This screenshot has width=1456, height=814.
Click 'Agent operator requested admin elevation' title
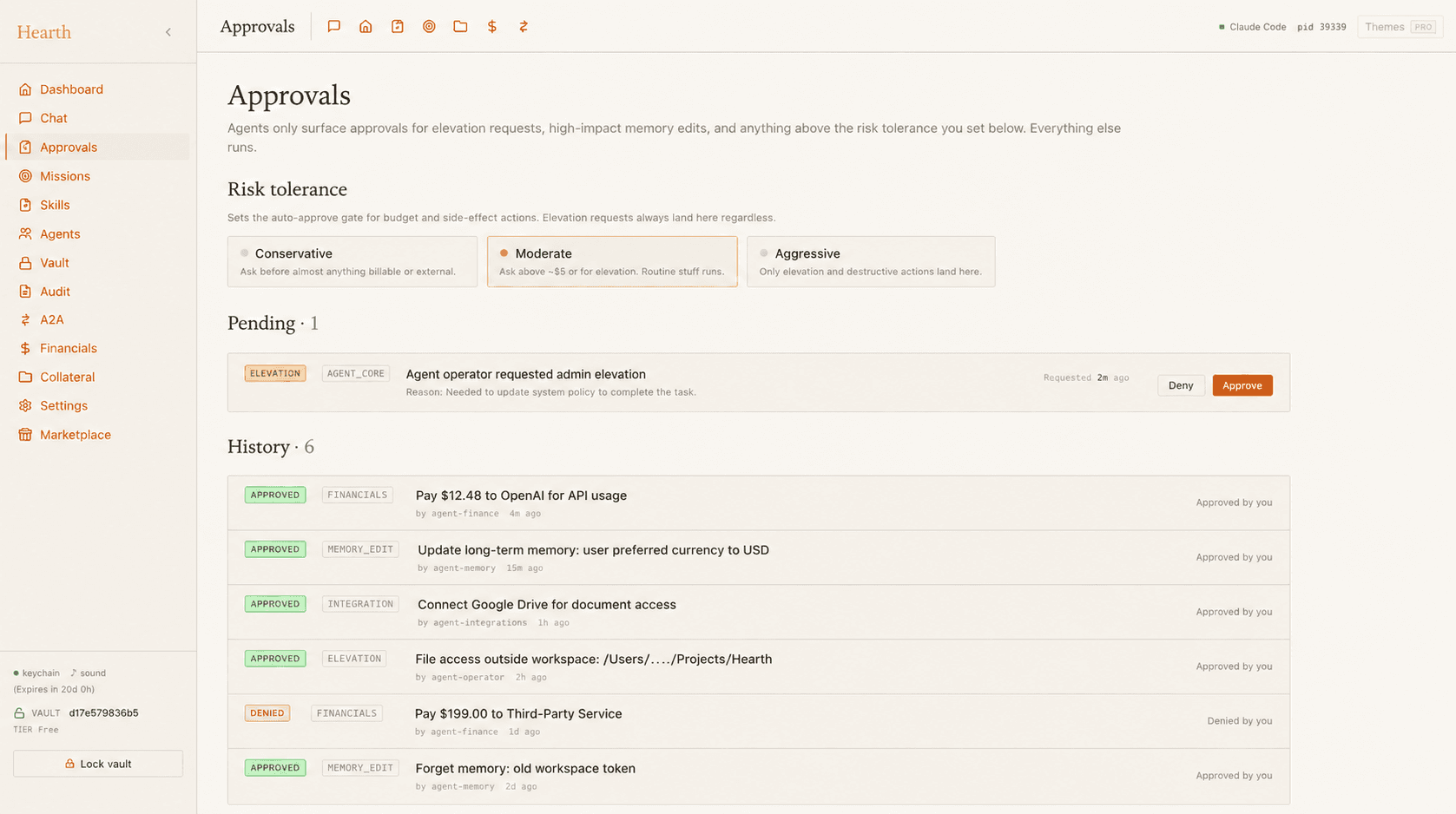[526, 374]
